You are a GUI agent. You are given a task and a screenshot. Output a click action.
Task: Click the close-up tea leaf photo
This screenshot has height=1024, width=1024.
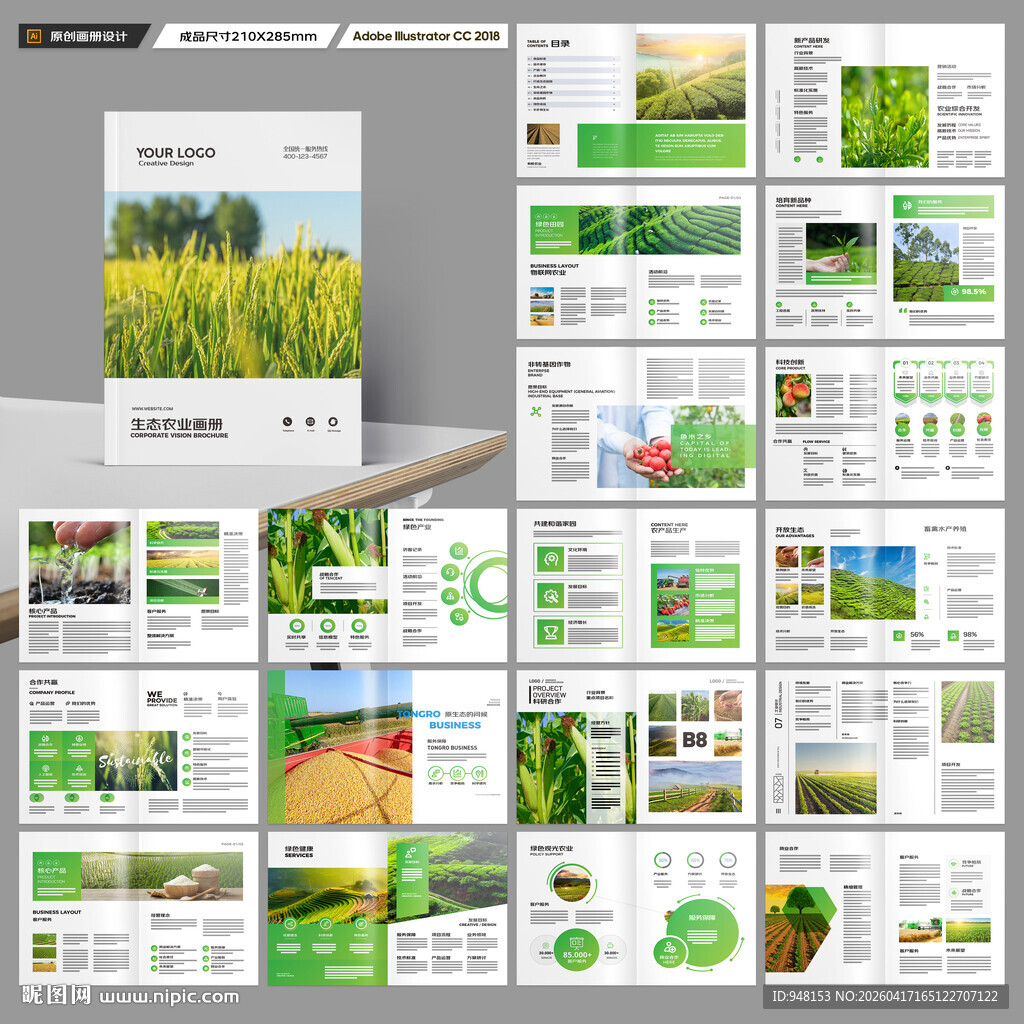(884, 117)
